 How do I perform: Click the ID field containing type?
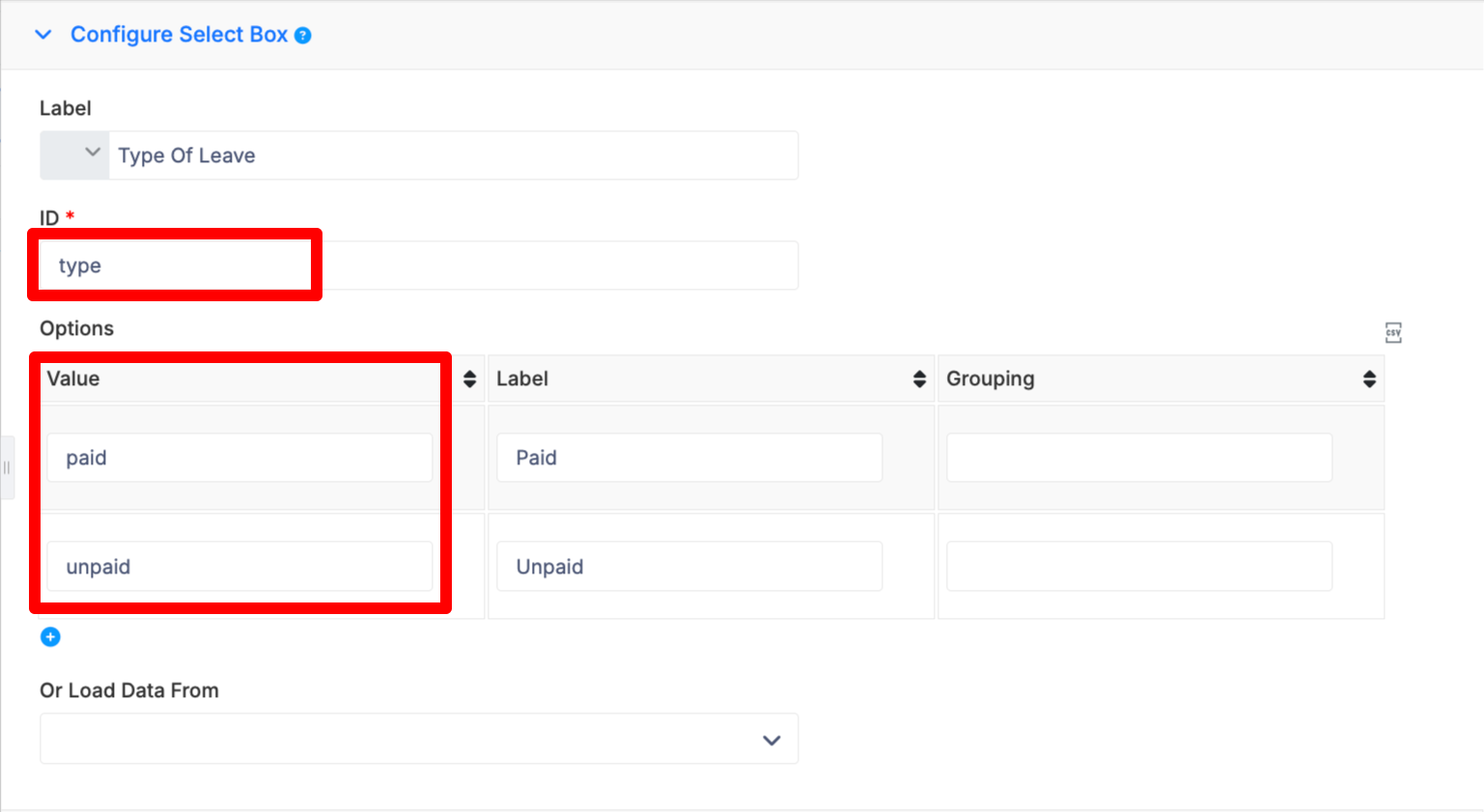point(419,266)
